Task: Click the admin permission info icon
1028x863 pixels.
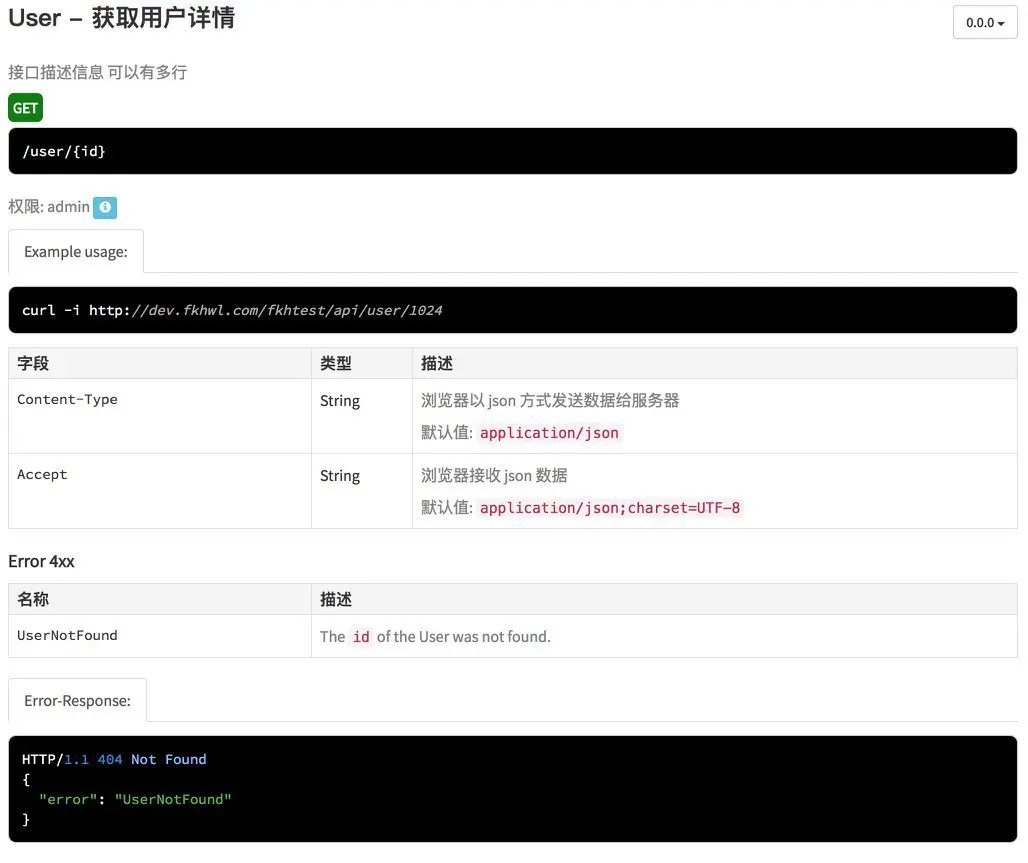Action: pos(105,207)
